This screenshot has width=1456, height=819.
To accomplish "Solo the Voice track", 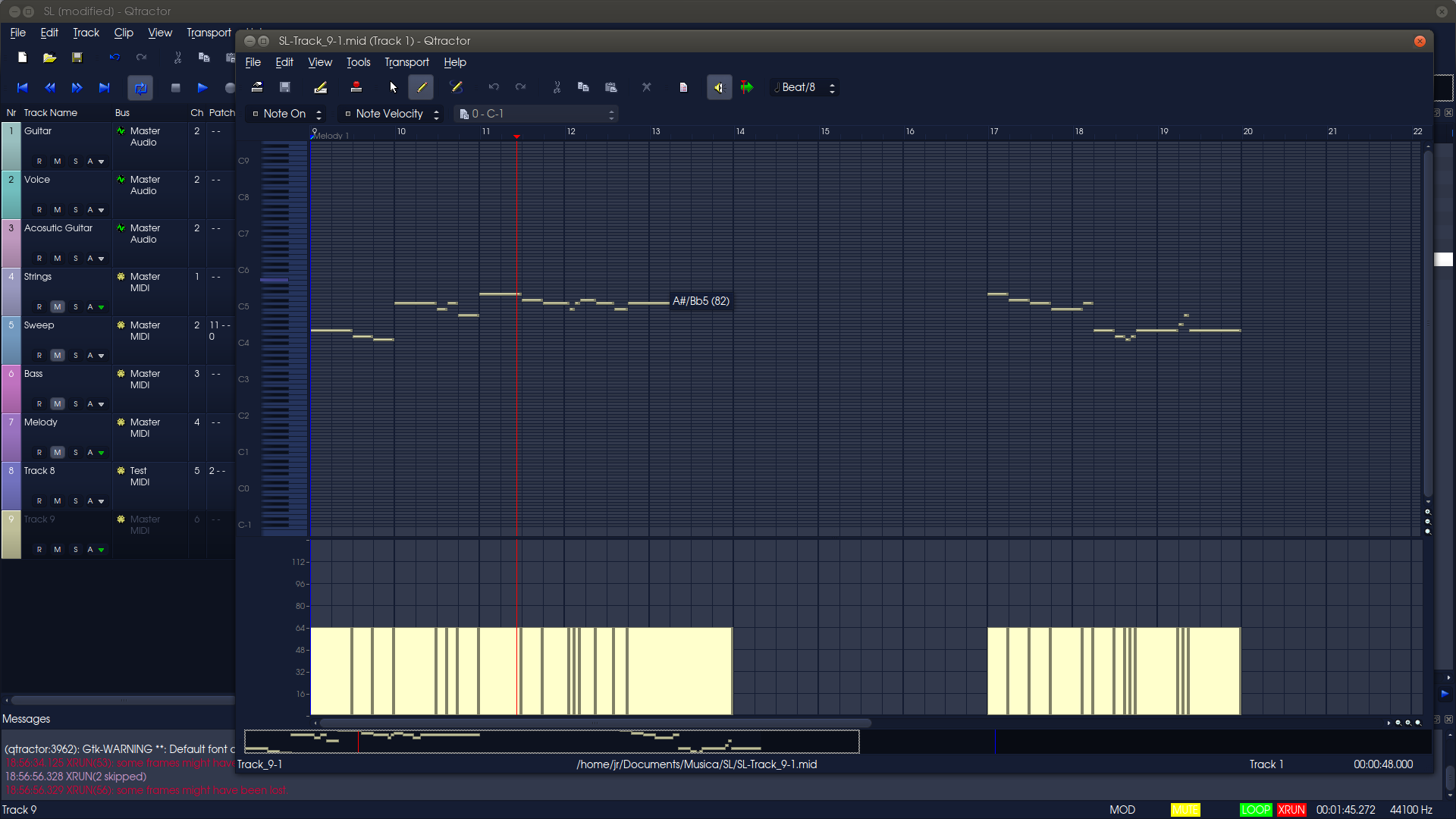I will pos(75,210).
